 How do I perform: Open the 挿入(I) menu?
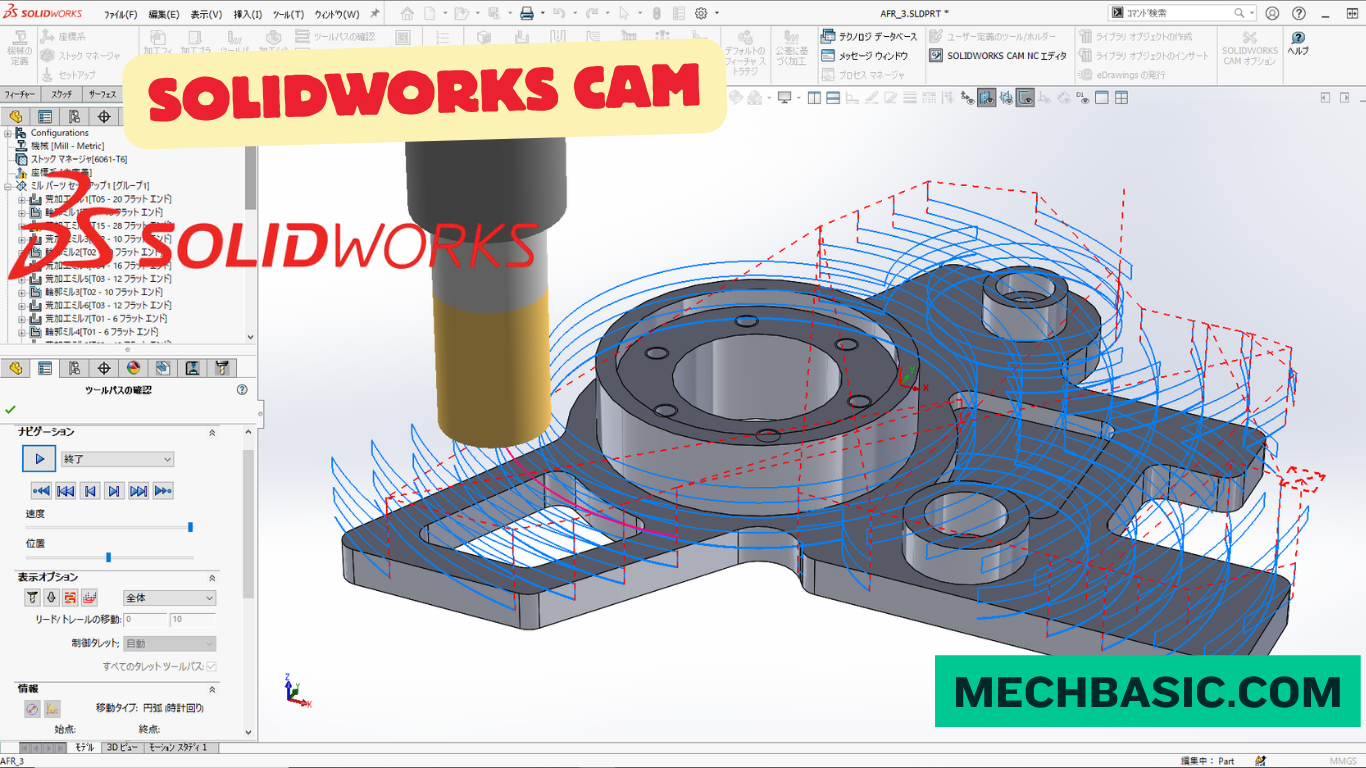[x=247, y=14]
